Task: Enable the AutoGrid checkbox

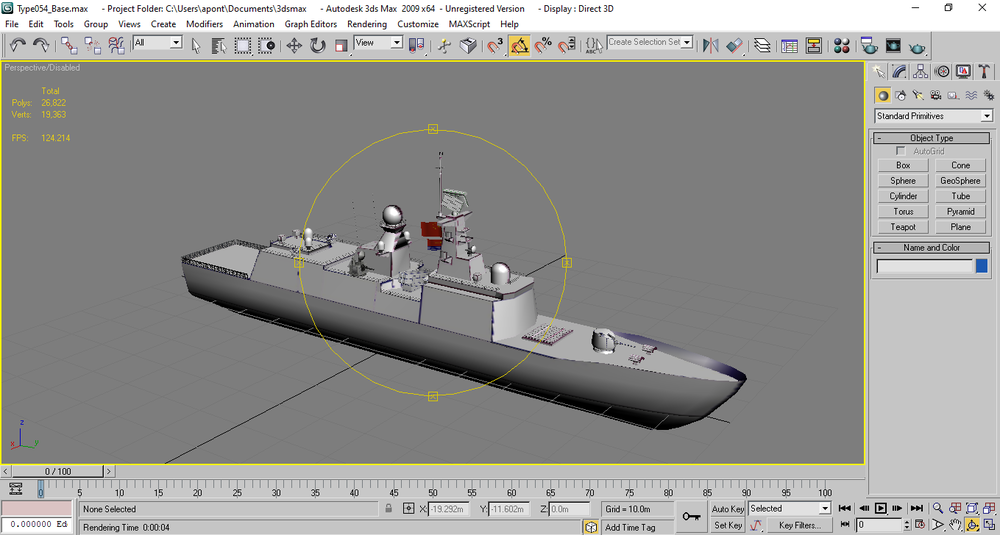Action: click(901, 151)
